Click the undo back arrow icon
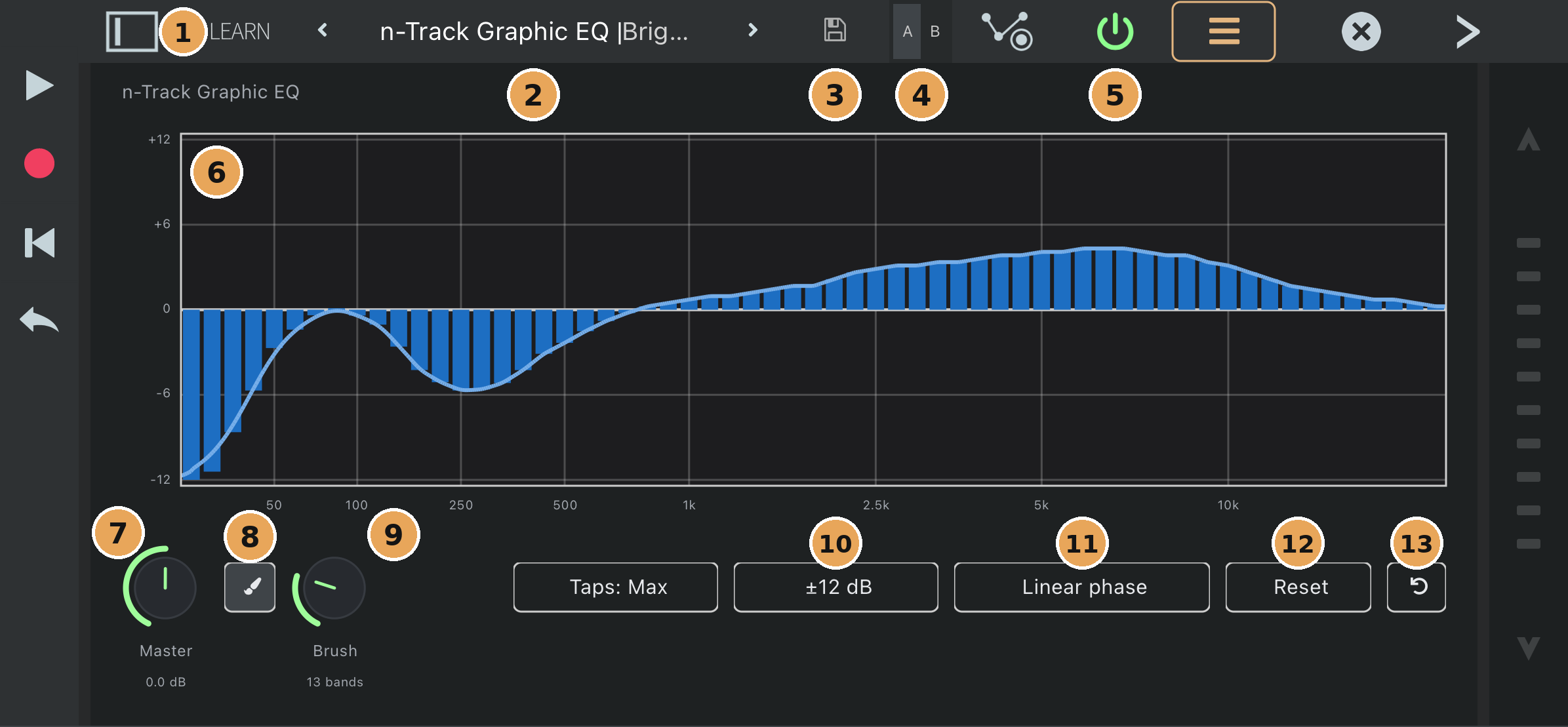 [39, 320]
